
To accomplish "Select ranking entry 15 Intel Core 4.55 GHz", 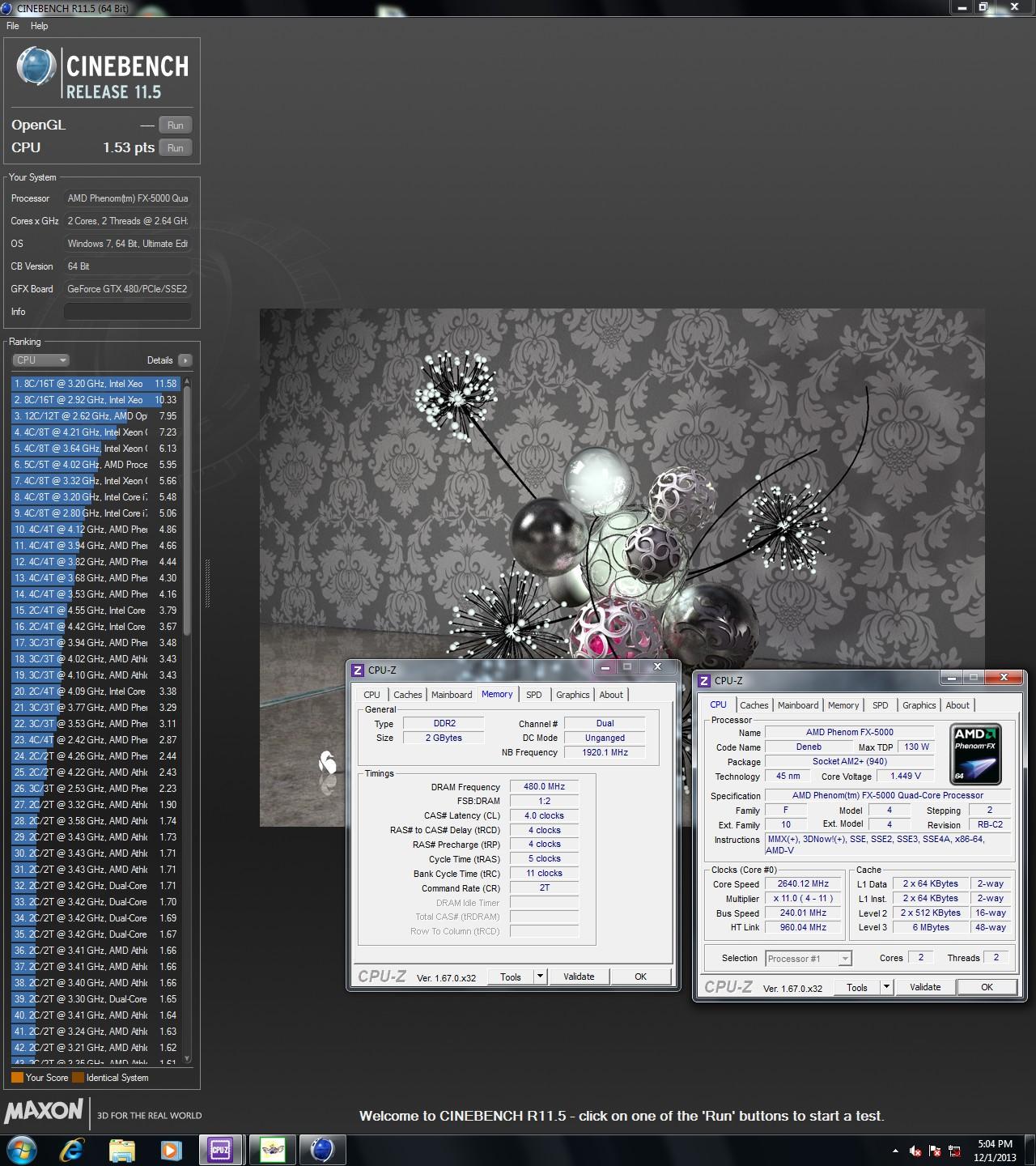I will click(96, 611).
